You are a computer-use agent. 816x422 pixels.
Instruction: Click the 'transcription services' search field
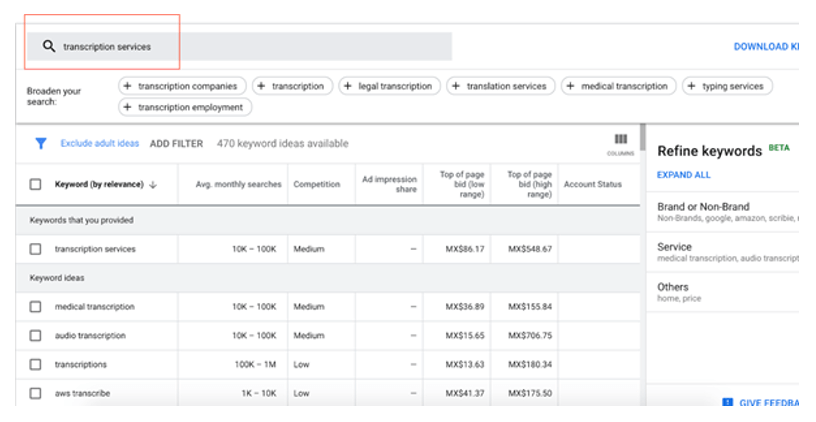(x=250, y=47)
